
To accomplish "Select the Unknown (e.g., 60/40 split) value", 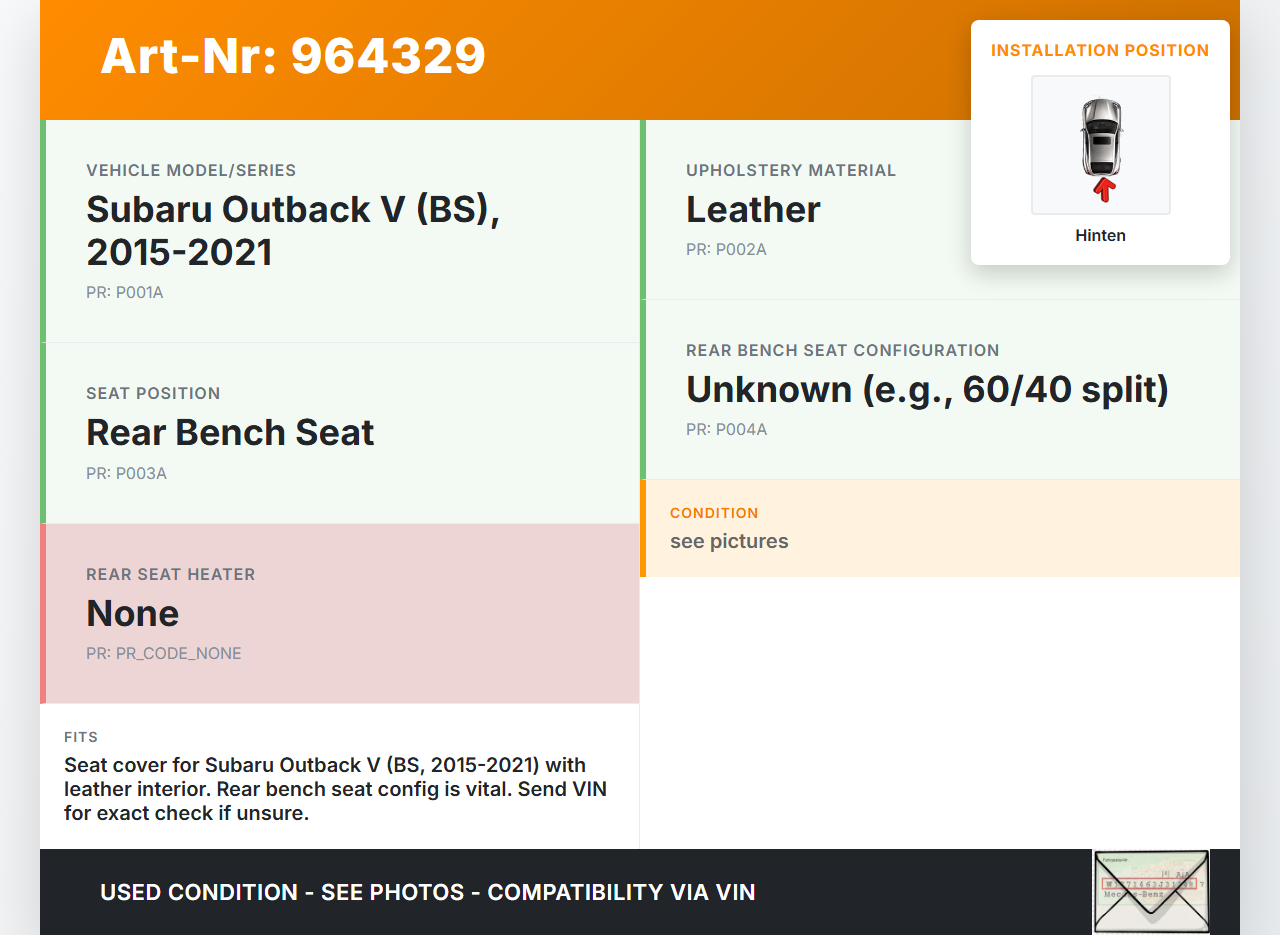I will pos(927,389).
